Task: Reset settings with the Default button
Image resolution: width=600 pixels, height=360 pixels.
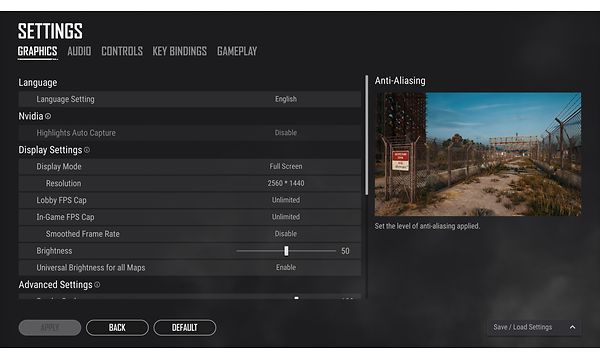Action: click(x=185, y=327)
